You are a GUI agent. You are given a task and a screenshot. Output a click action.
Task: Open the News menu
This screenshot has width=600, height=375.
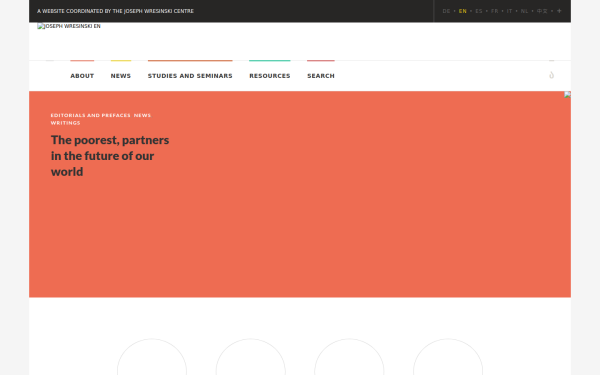coord(121,76)
